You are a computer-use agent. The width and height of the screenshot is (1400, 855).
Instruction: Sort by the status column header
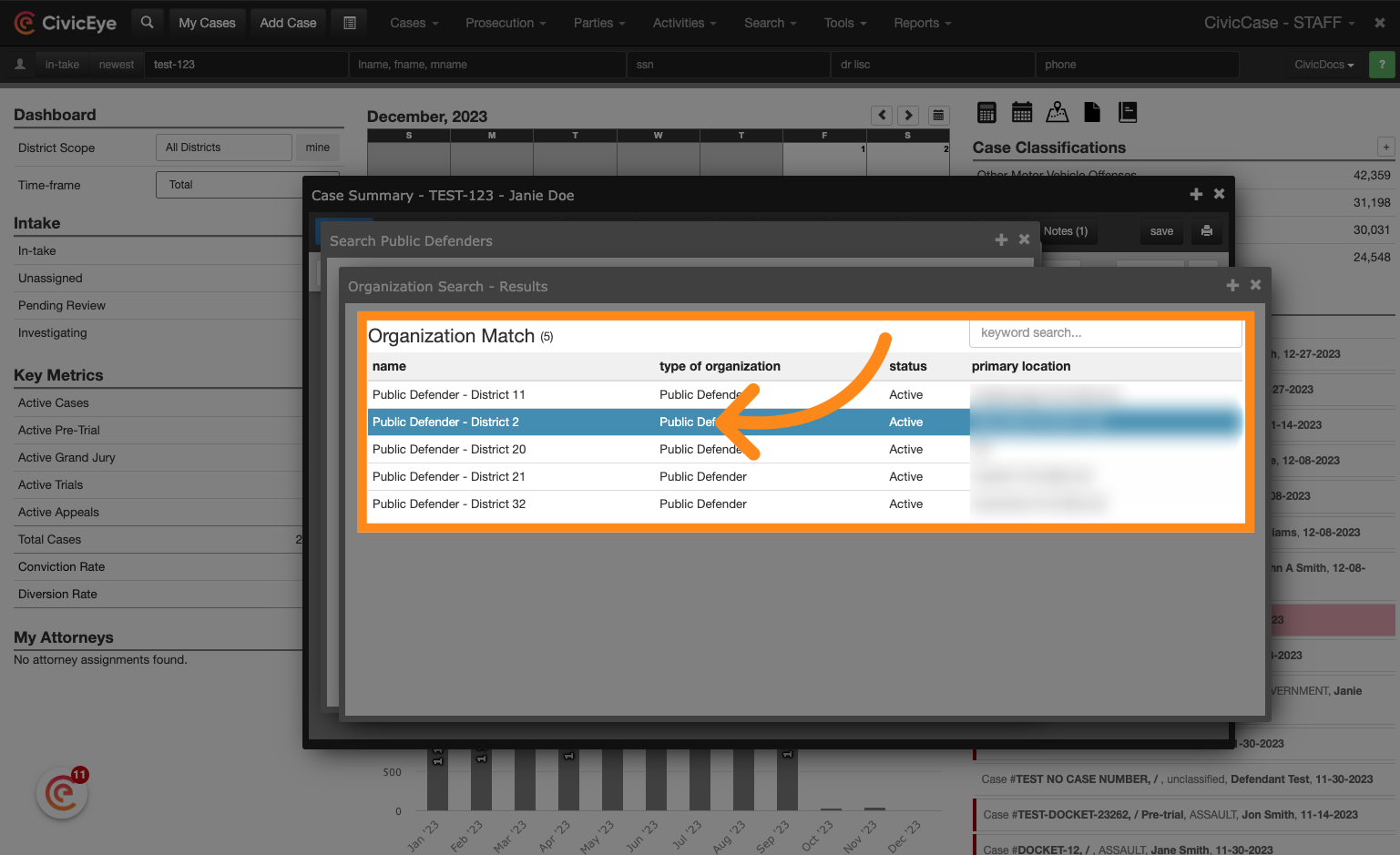[x=907, y=366]
